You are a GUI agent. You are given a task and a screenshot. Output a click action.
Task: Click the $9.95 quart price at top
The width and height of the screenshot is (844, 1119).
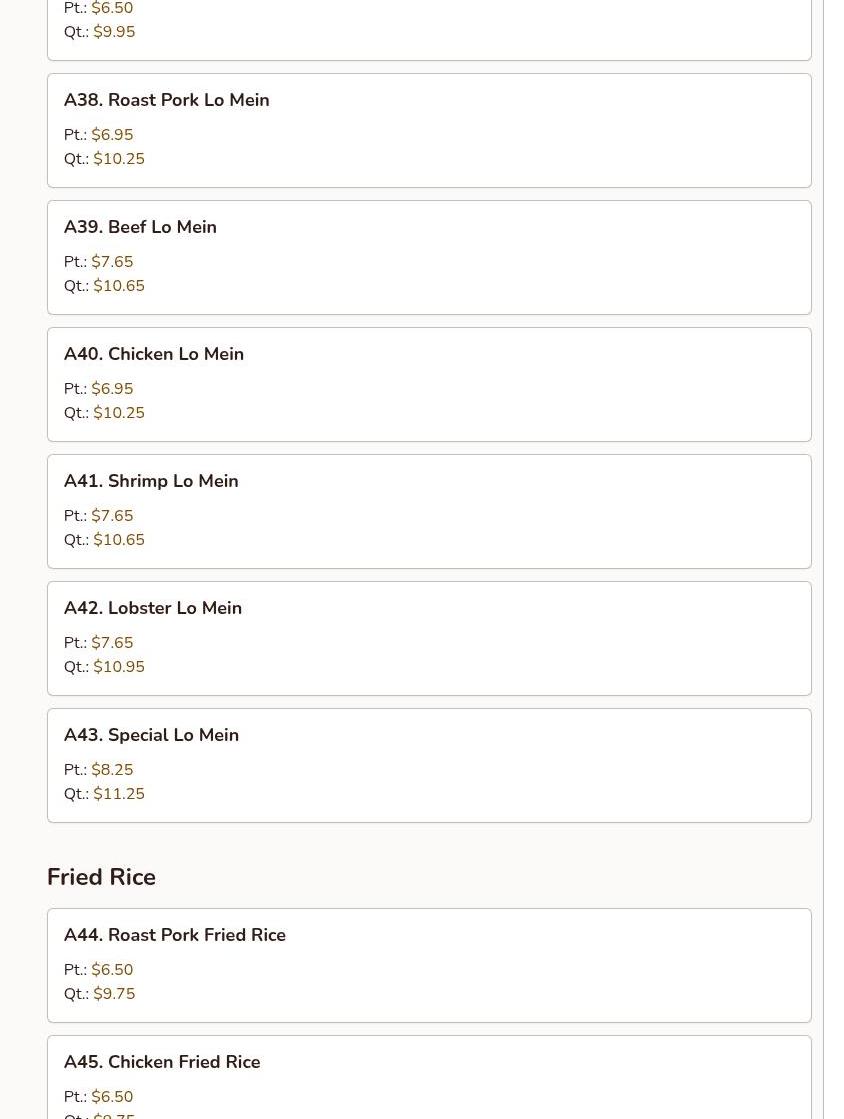pos(114,32)
